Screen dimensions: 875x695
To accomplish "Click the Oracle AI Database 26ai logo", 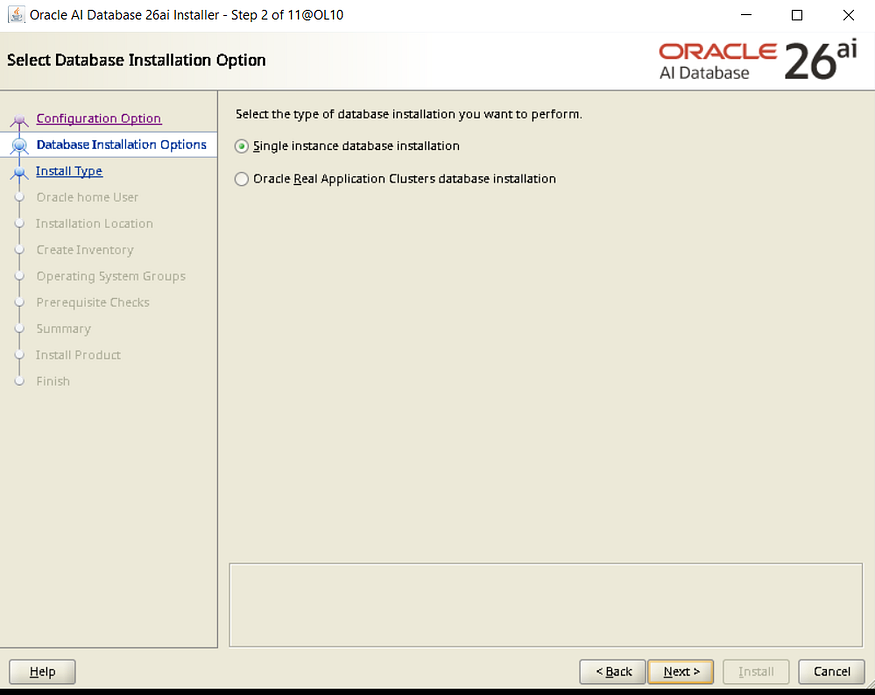I will click(x=758, y=61).
